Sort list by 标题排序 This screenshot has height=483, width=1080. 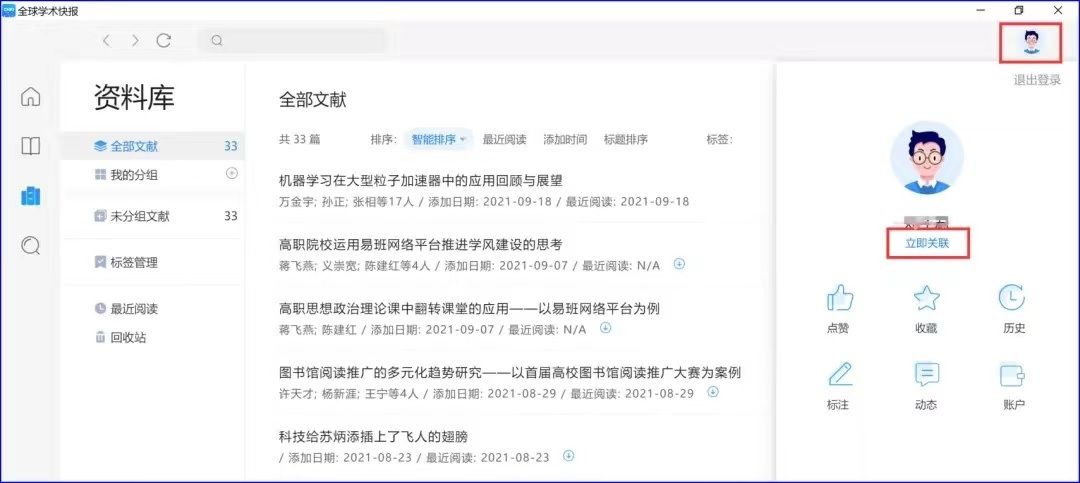[625, 139]
